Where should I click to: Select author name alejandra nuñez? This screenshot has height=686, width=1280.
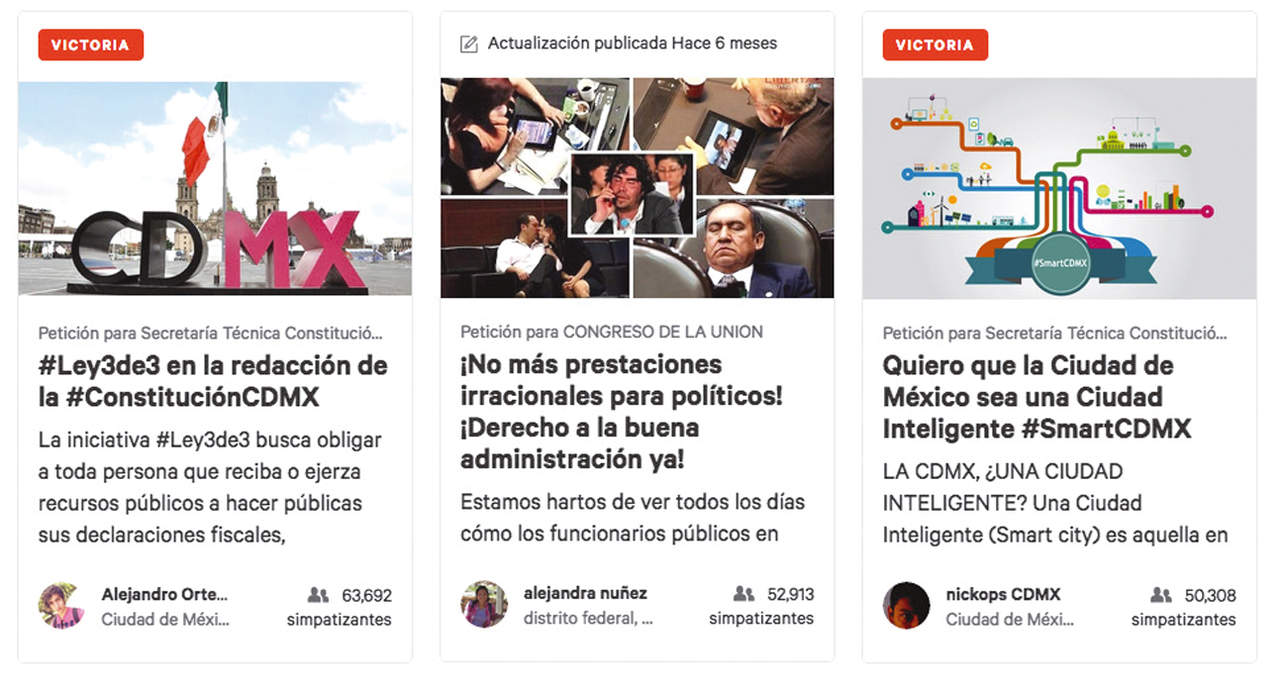[585, 594]
